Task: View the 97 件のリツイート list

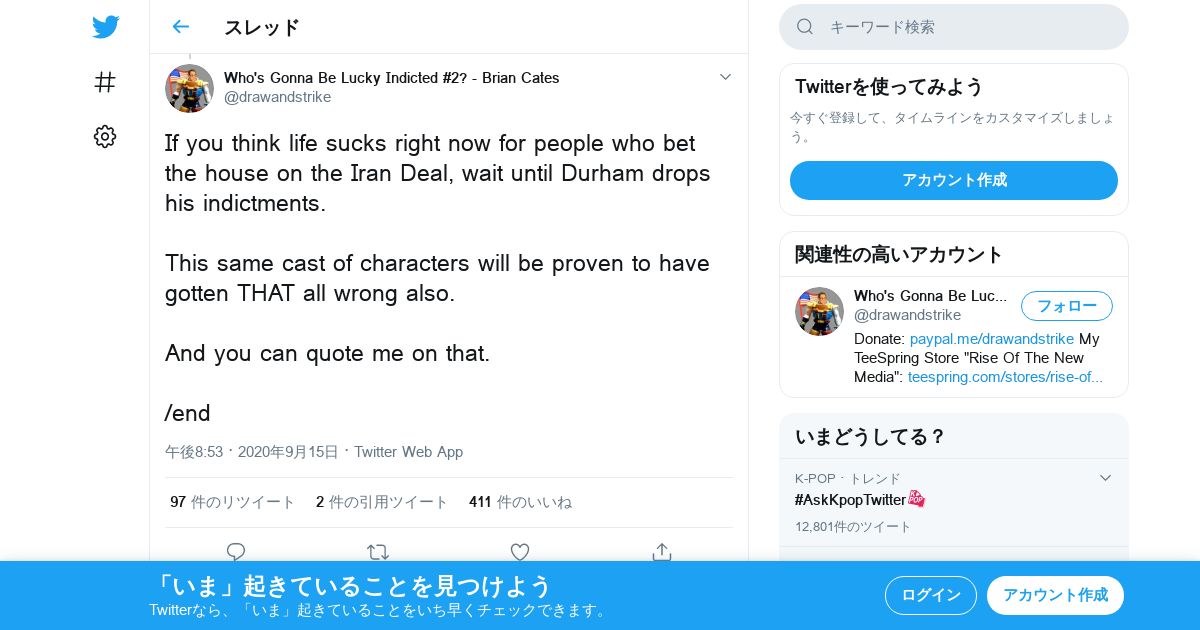Action: point(233,502)
